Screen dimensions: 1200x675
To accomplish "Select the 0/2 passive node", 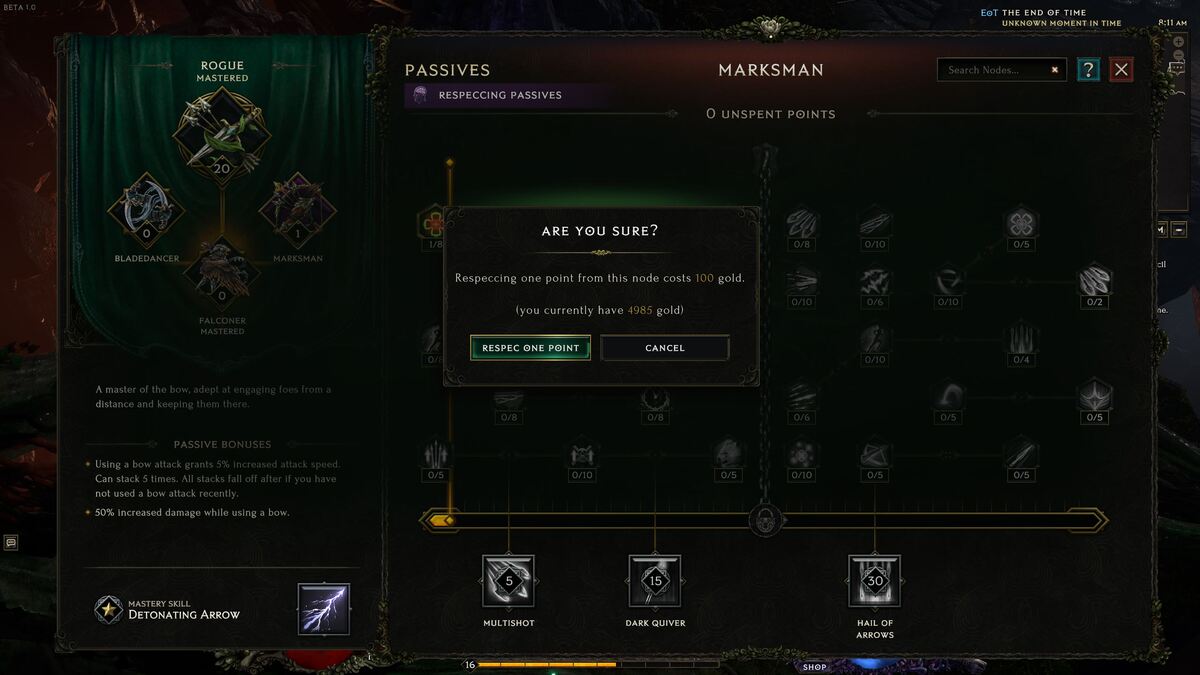I will [x=1095, y=284].
